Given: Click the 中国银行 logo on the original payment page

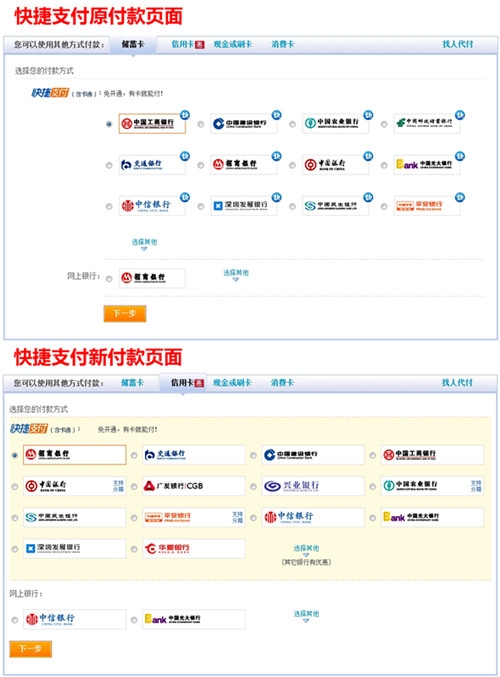Looking at the screenshot, I should pyautogui.click(x=335, y=165).
